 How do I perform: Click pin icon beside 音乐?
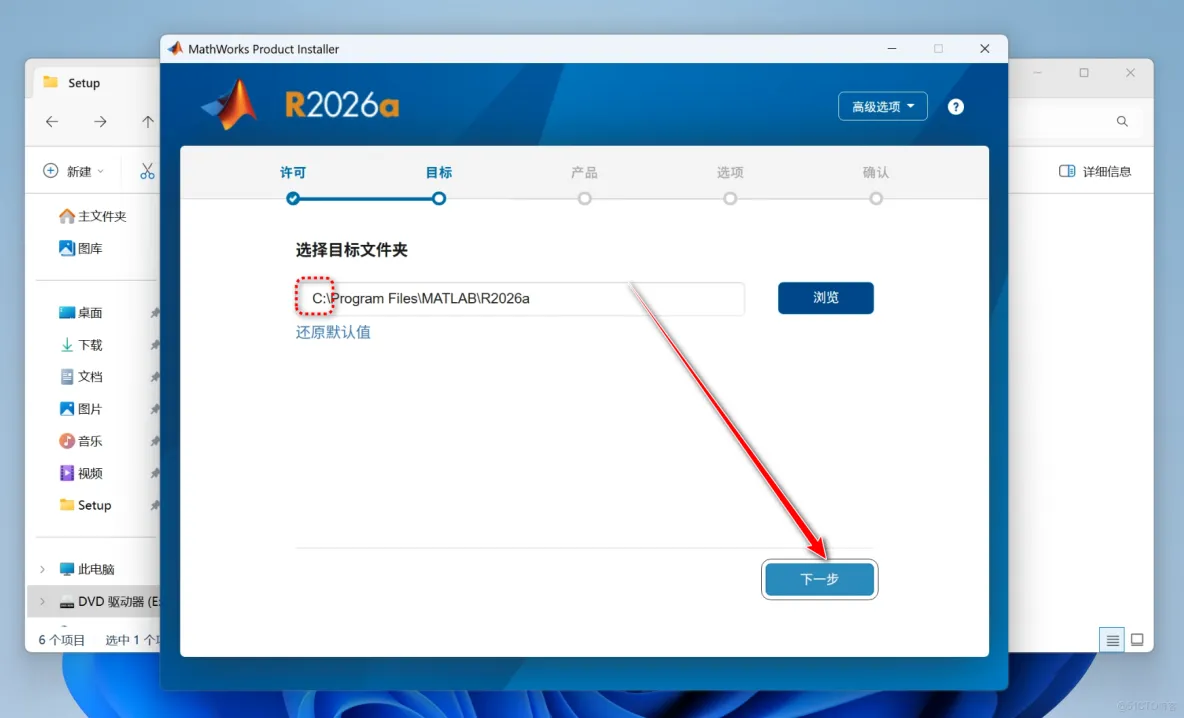[154, 441]
